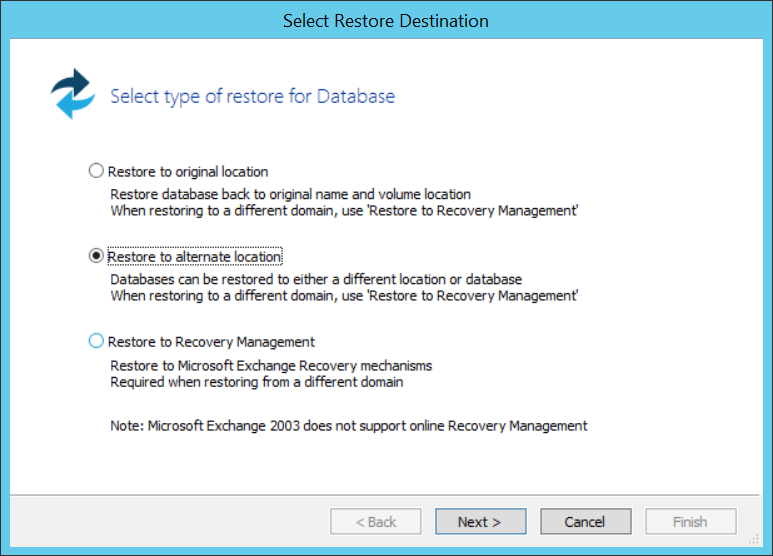
Task: Click the disabled Finish button
Action: (690, 521)
